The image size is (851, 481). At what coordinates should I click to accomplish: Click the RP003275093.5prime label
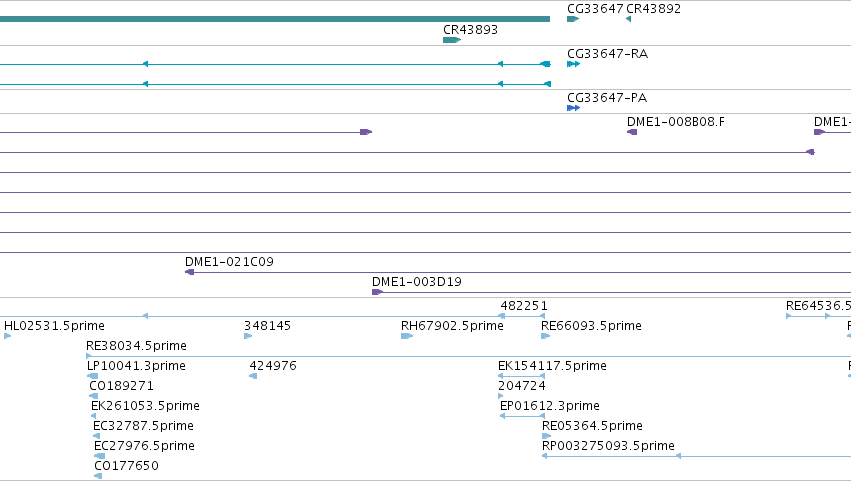608,446
